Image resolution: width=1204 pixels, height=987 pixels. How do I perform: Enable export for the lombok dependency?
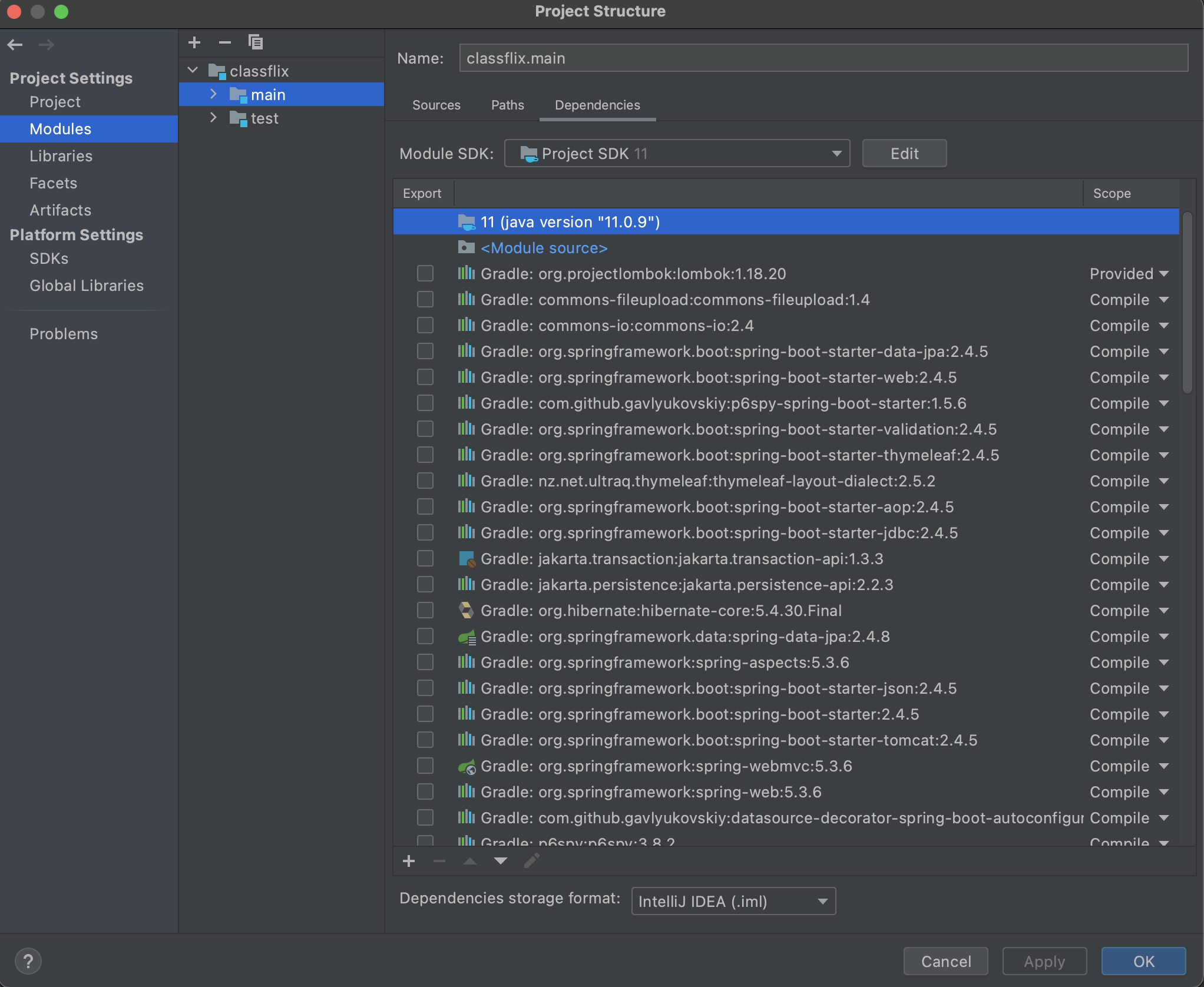(x=425, y=273)
